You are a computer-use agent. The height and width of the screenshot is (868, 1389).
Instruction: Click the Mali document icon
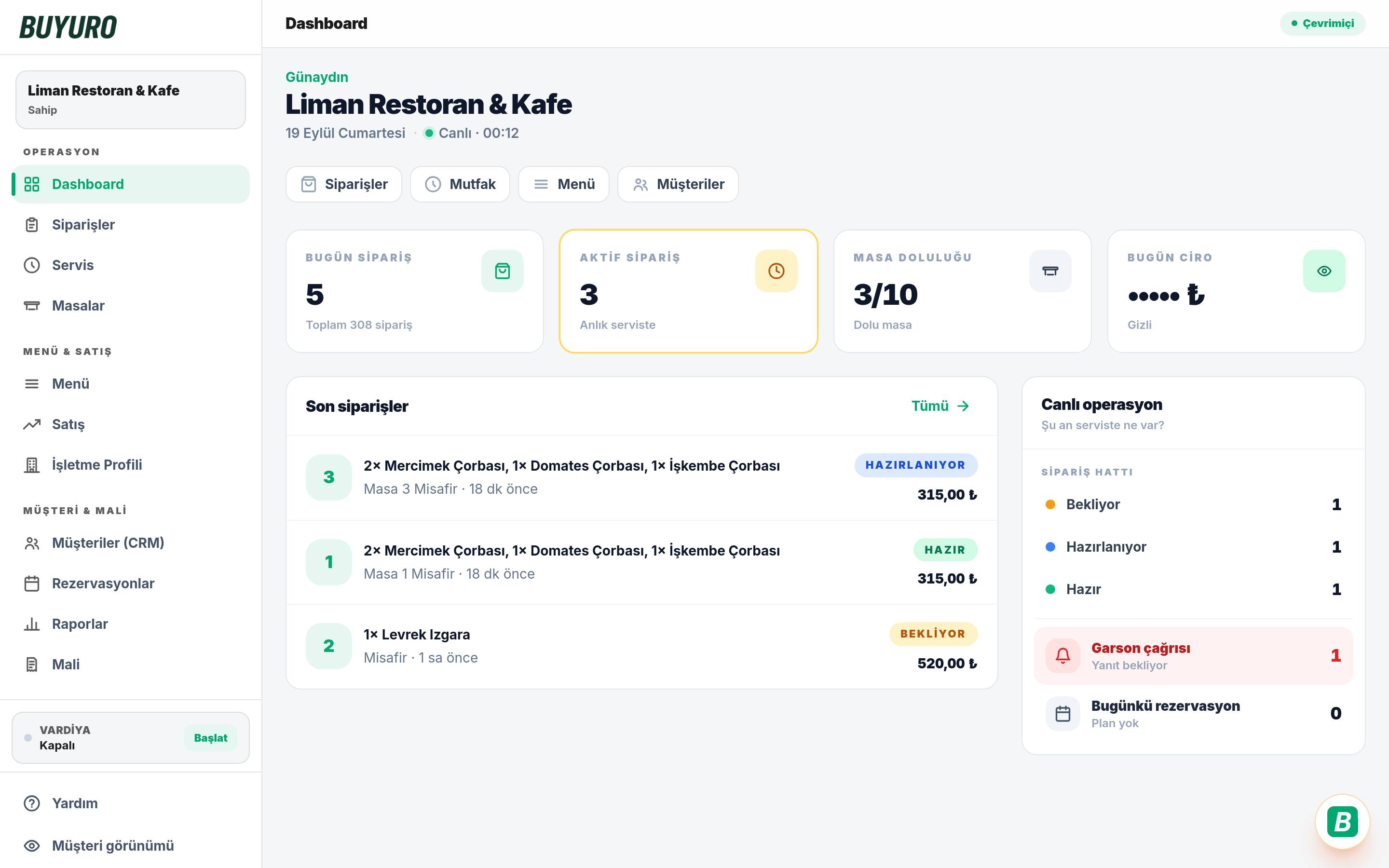point(31,665)
